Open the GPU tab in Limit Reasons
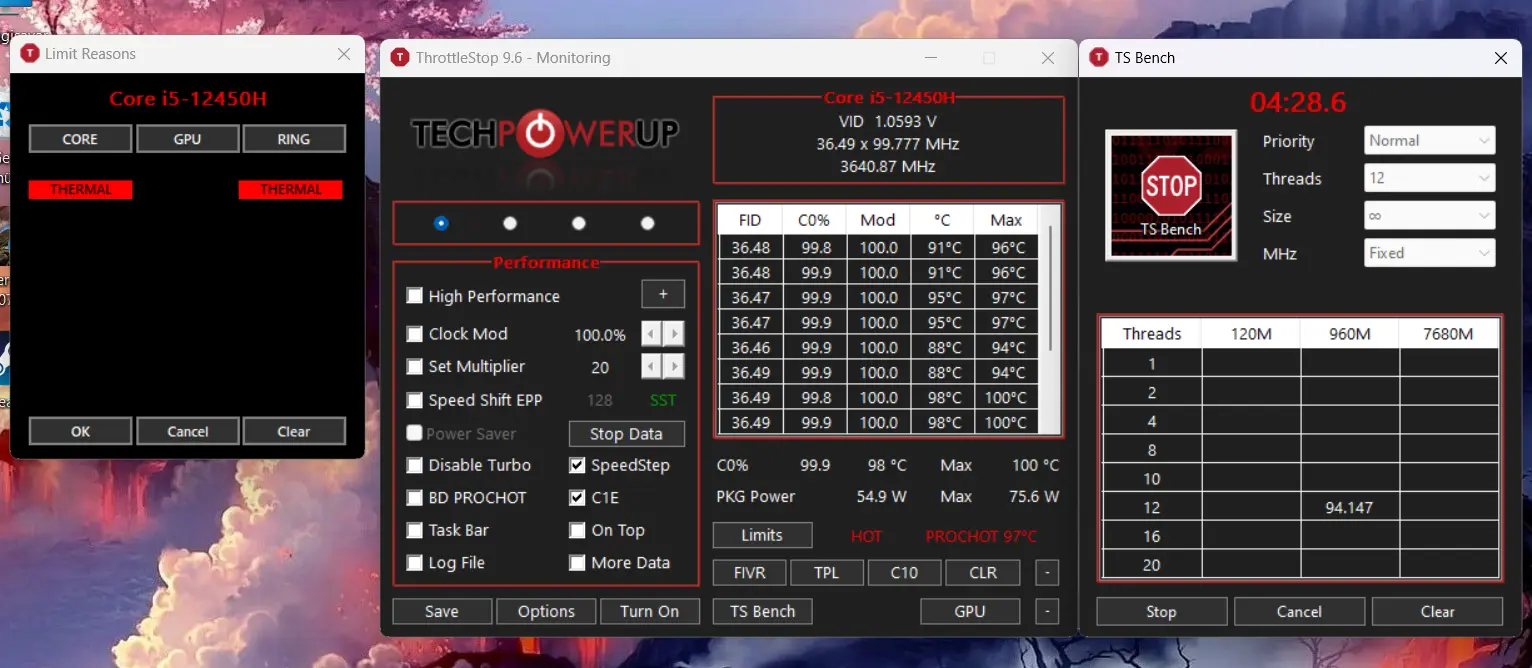Viewport: 1532px width, 668px height. click(x=187, y=139)
